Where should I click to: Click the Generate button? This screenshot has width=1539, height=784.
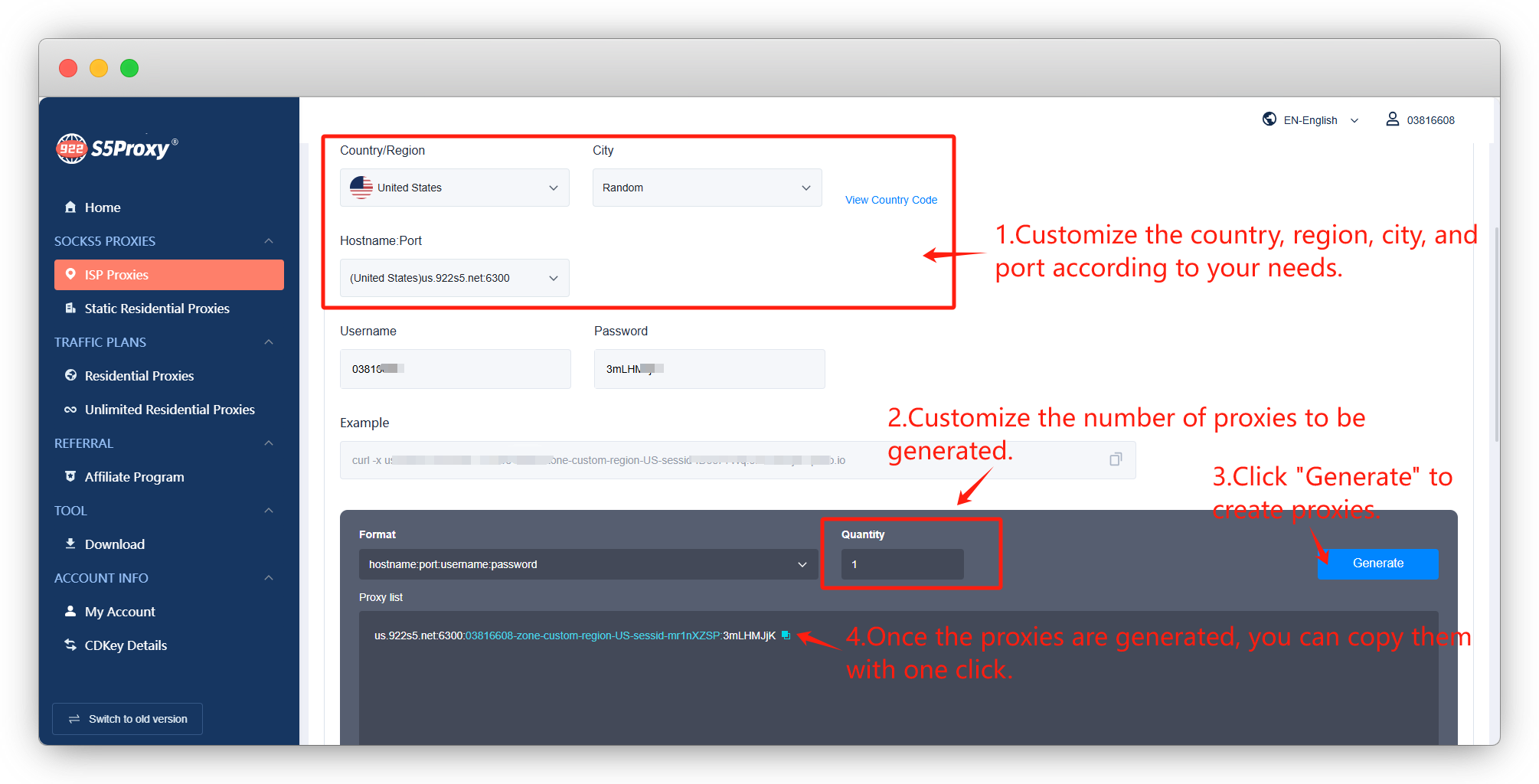pyautogui.click(x=1377, y=563)
